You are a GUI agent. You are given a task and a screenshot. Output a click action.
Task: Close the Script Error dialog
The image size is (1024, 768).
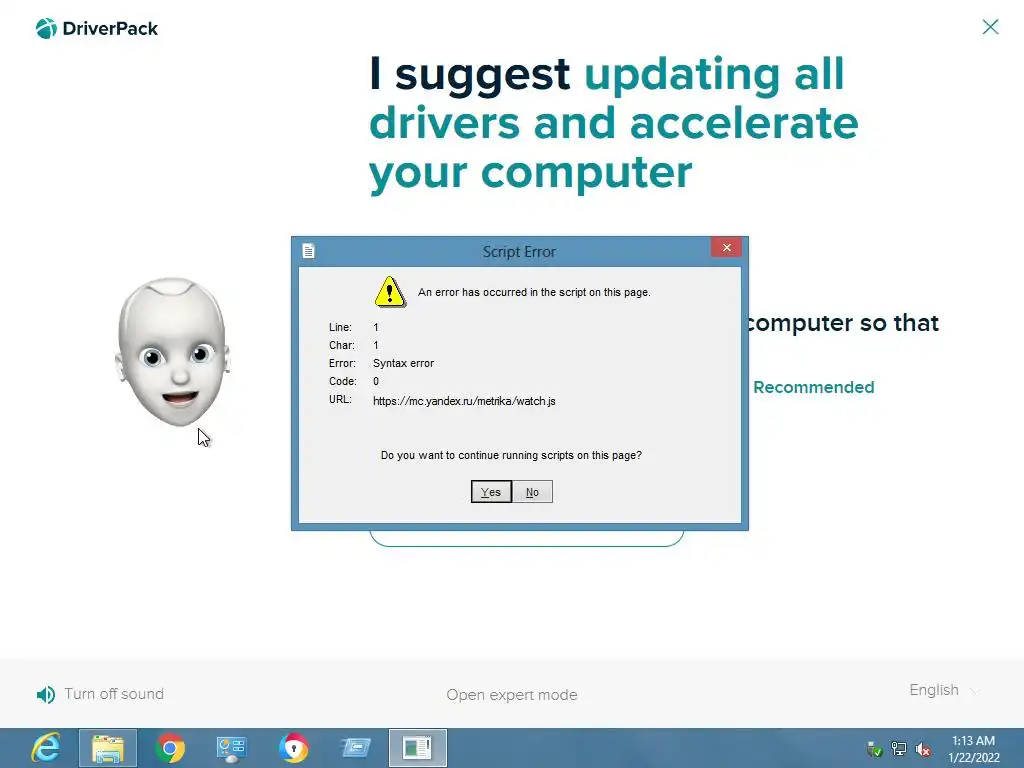click(x=726, y=248)
